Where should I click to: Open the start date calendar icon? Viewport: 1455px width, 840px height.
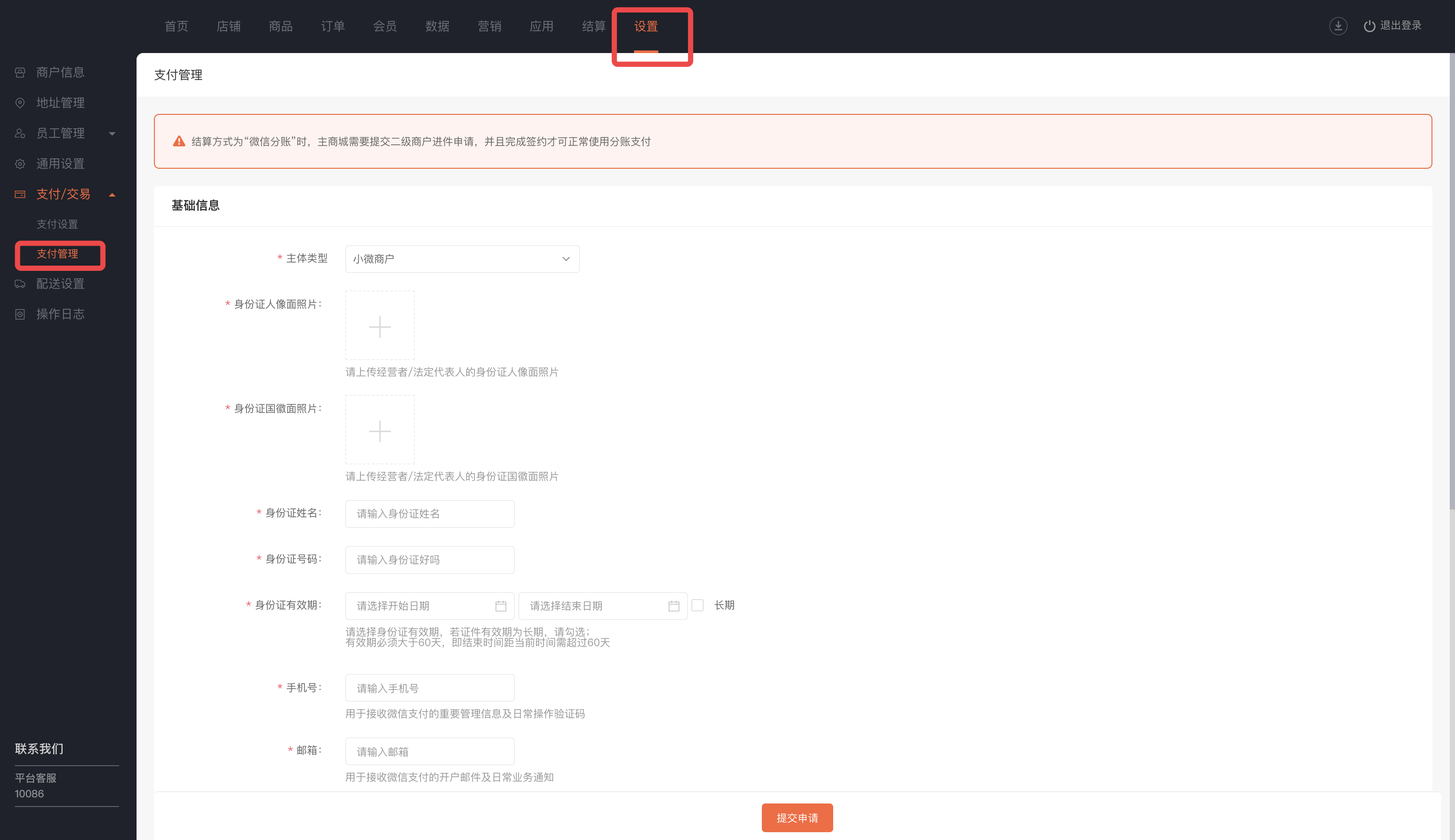point(500,606)
